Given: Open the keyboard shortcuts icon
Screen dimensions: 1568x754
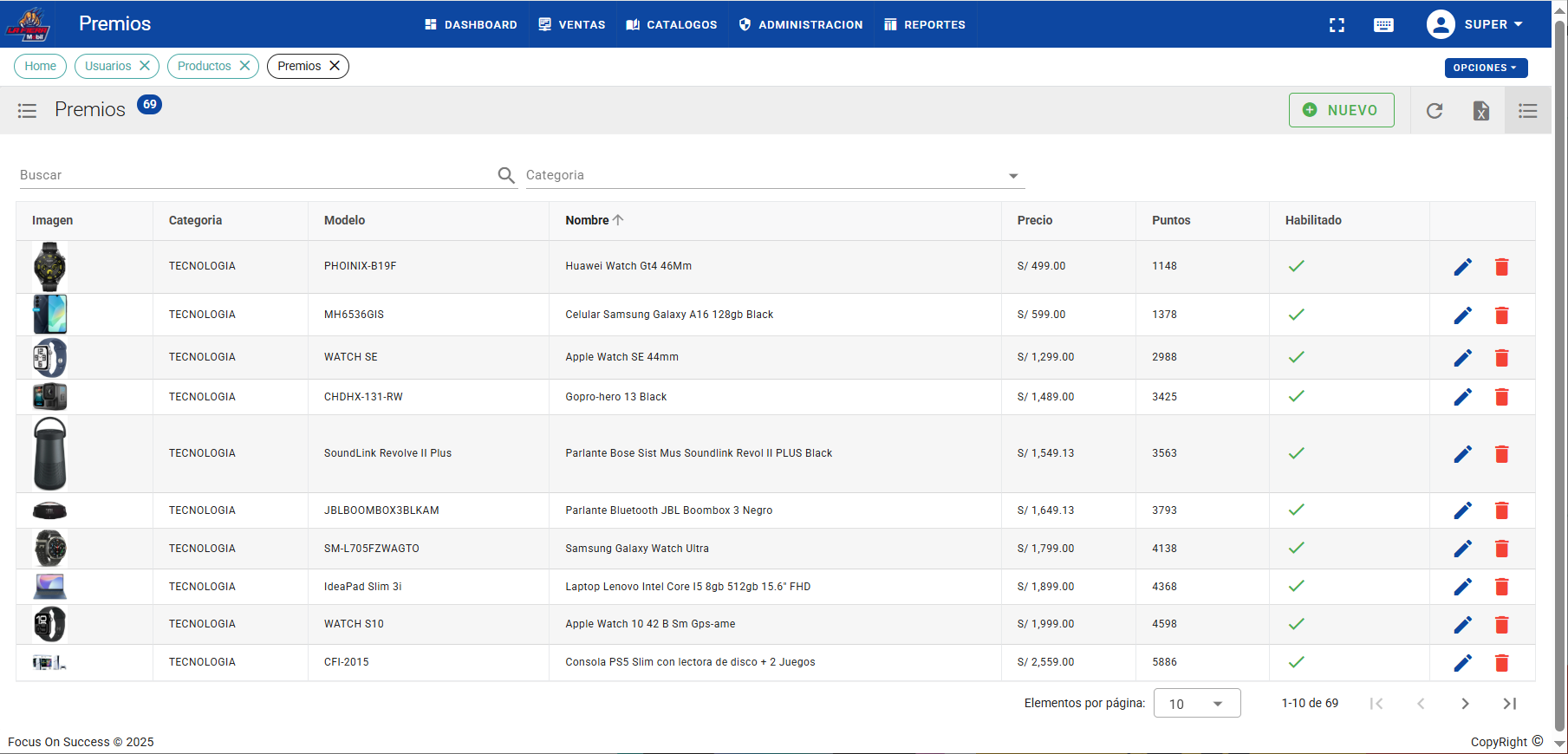Looking at the screenshot, I should pyautogui.click(x=1383, y=25).
